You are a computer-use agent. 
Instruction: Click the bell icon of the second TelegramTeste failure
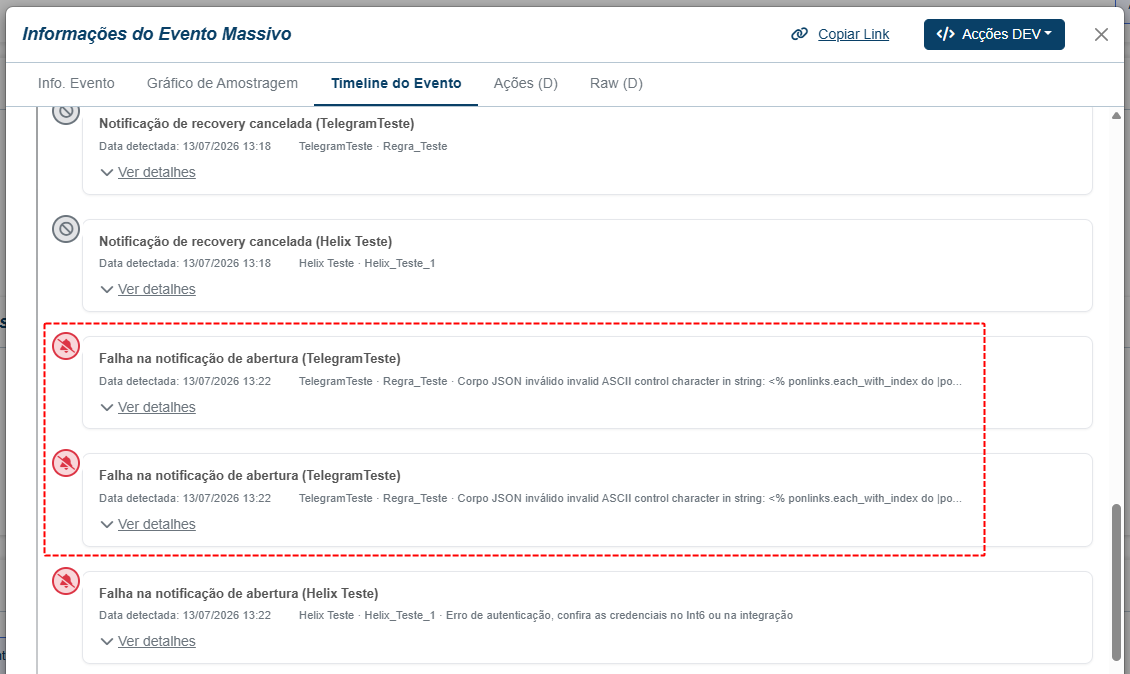pyautogui.click(x=66, y=463)
